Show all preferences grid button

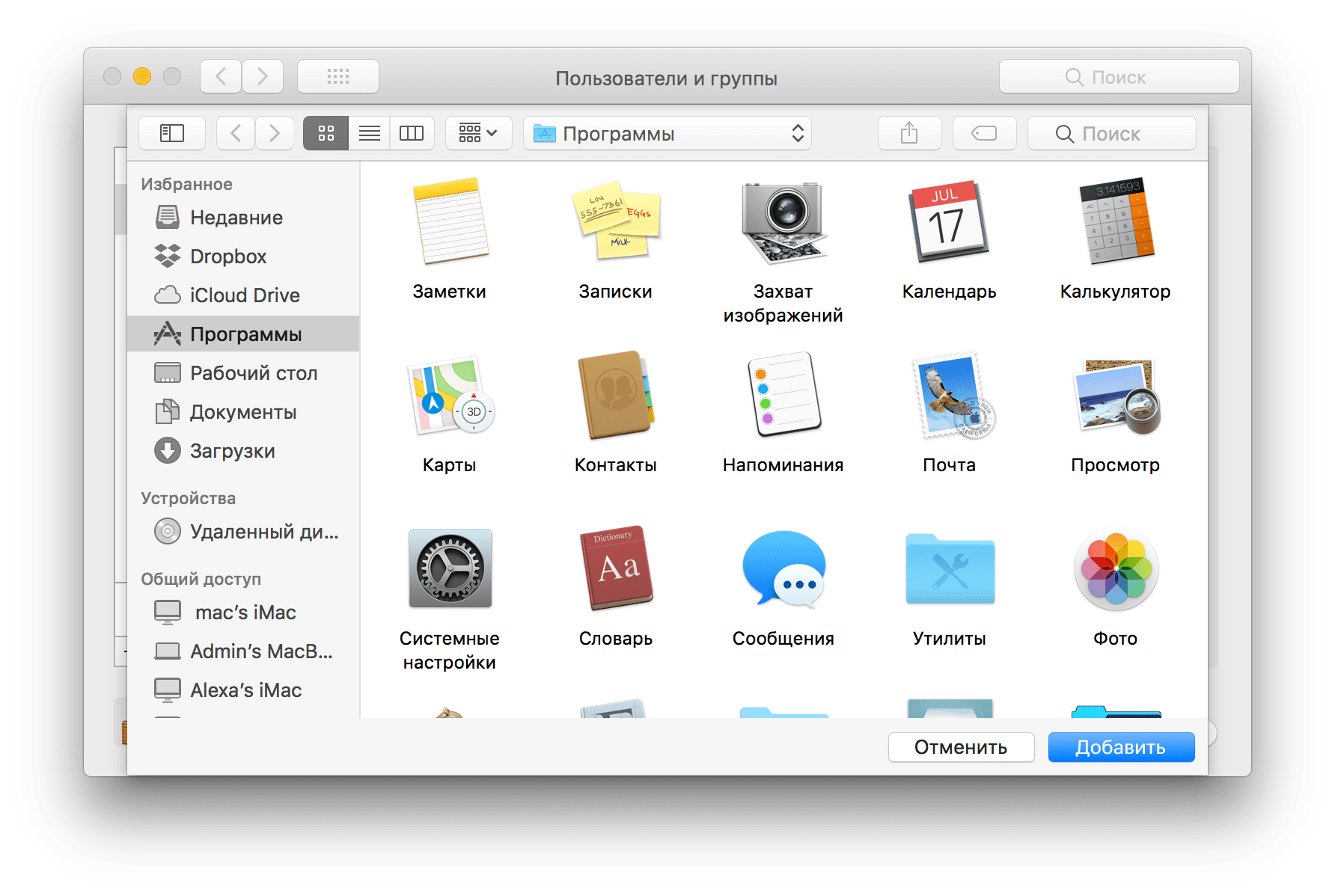[x=338, y=76]
